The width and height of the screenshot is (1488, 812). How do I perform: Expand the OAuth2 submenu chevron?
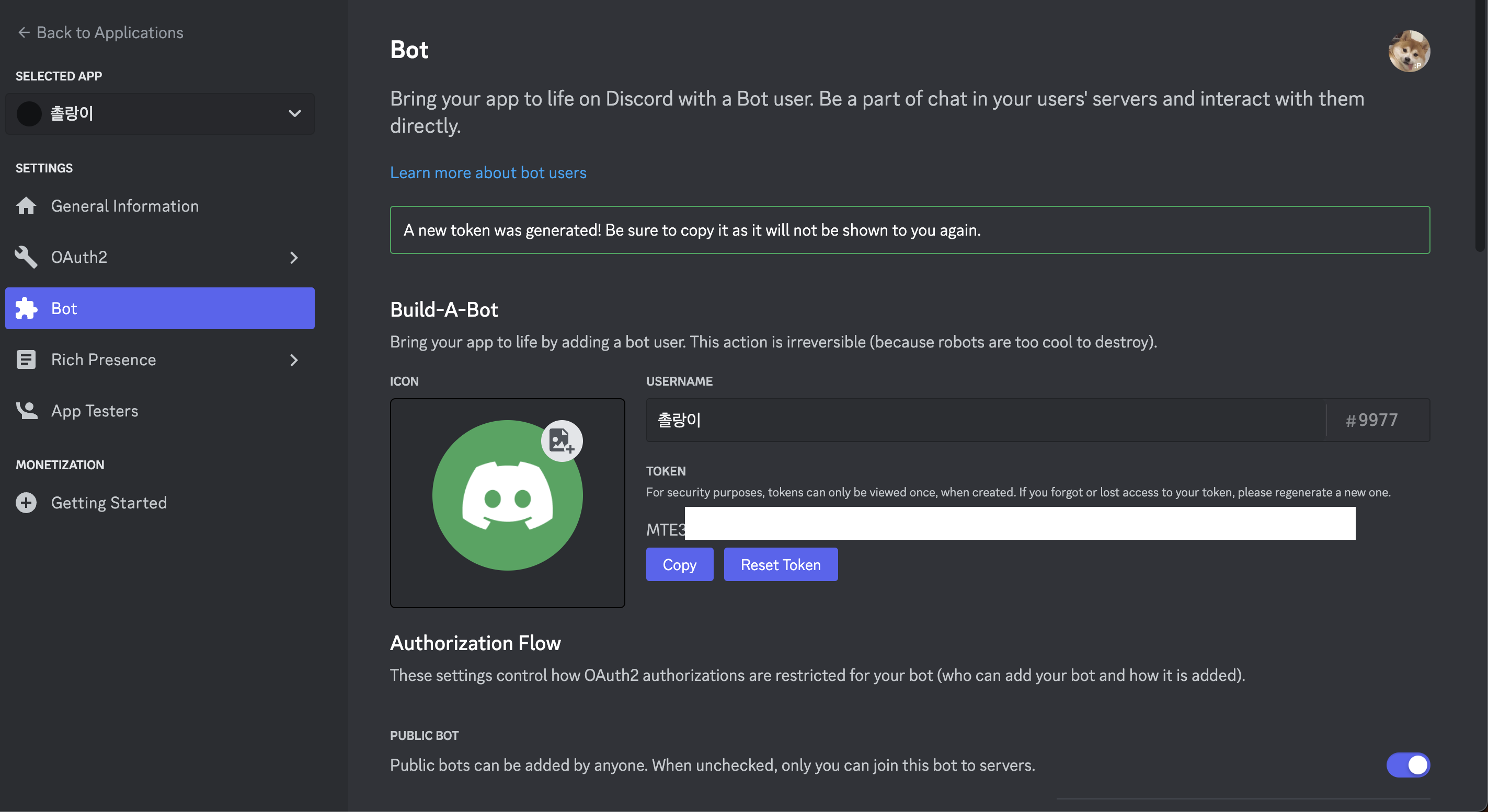tap(294, 258)
